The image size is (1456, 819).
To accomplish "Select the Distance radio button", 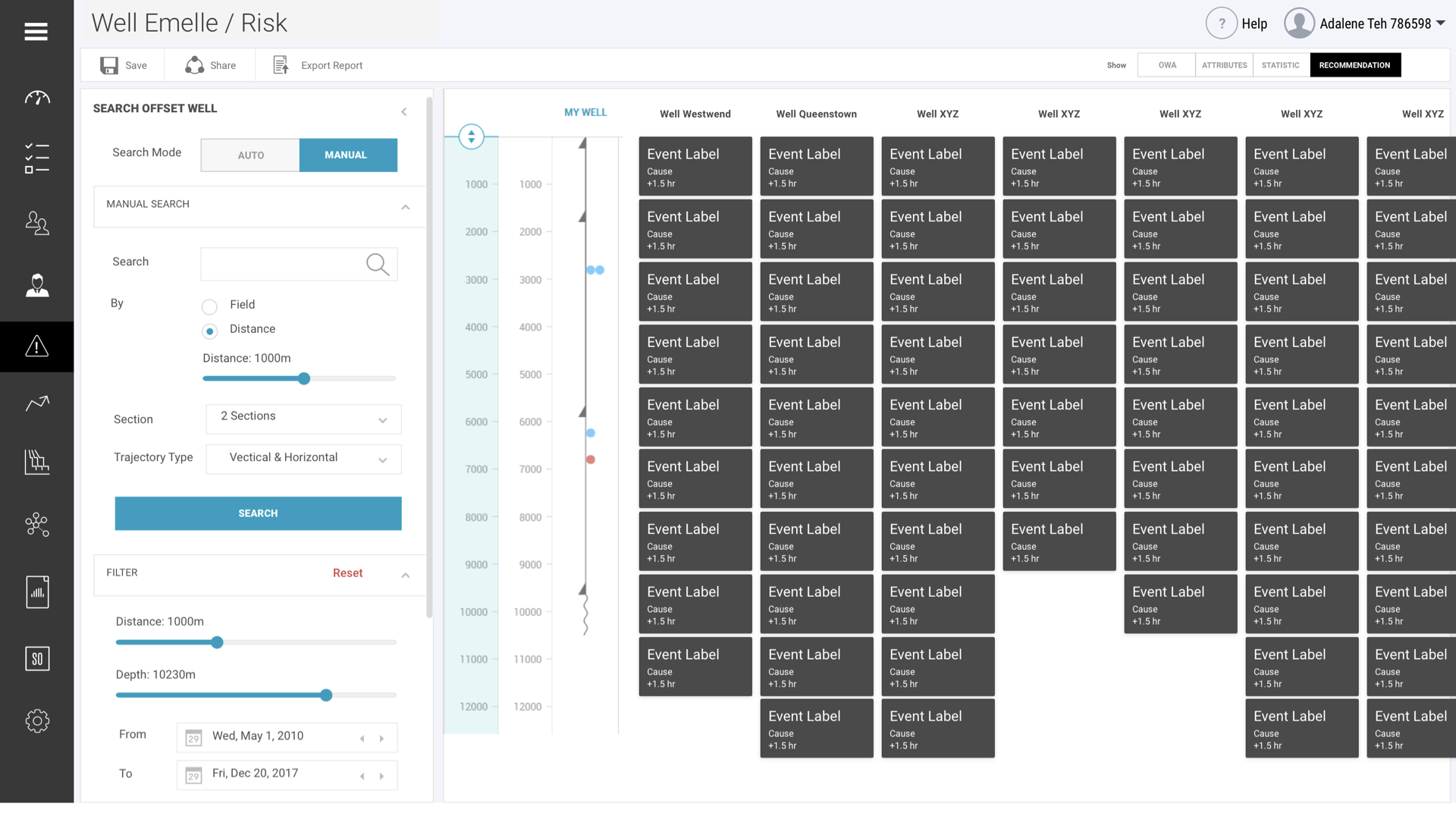I will 210,331.
